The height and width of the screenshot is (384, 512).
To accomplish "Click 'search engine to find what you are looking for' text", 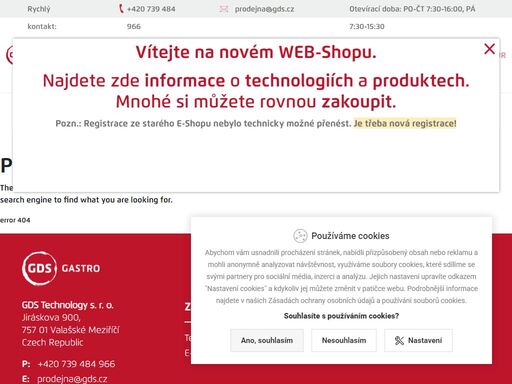I will [x=86, y=200].
